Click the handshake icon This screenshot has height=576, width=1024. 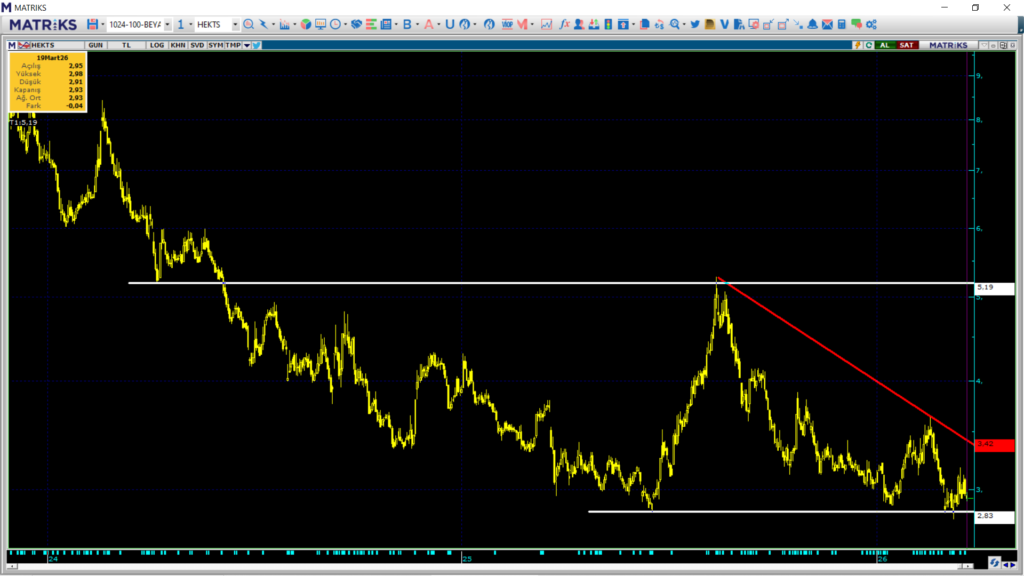coord(357,24)
